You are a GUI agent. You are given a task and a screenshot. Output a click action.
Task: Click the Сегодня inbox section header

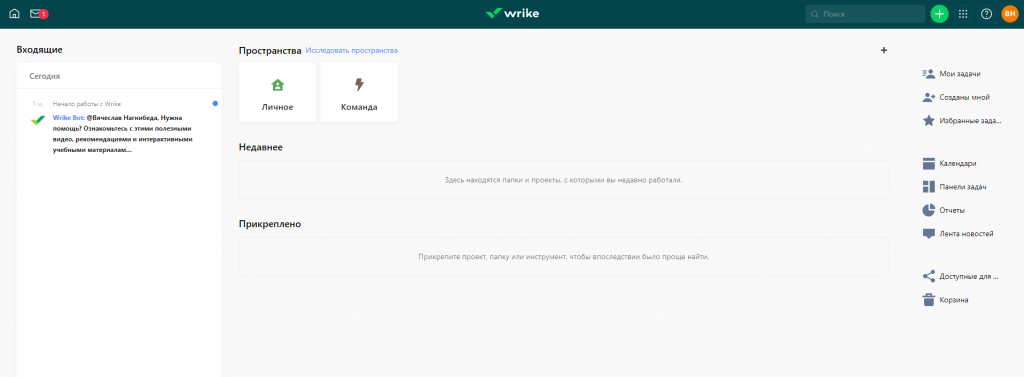point(45,76)
